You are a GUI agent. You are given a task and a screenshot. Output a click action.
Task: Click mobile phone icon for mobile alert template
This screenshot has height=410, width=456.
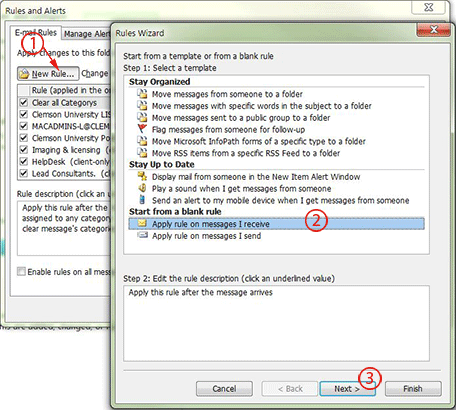[x=142, y=200]
